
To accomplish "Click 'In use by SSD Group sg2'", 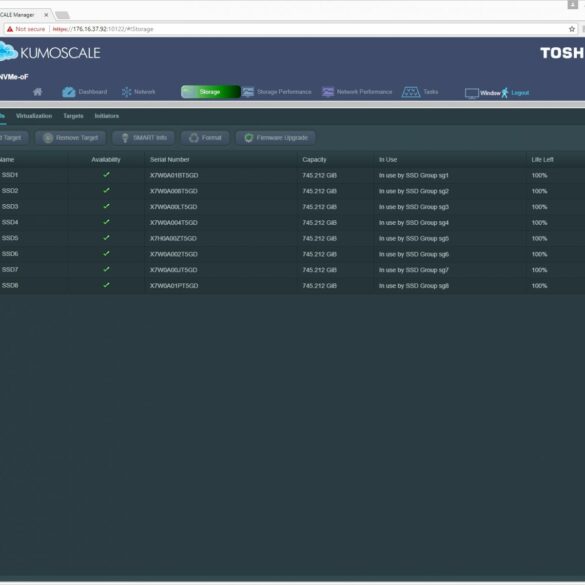I will click(414, 191).
